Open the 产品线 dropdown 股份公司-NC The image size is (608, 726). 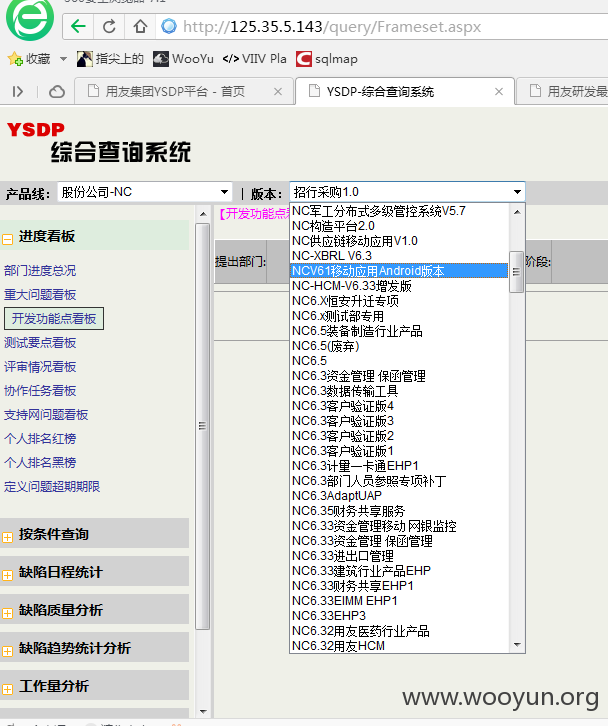[x=144, y=192]
